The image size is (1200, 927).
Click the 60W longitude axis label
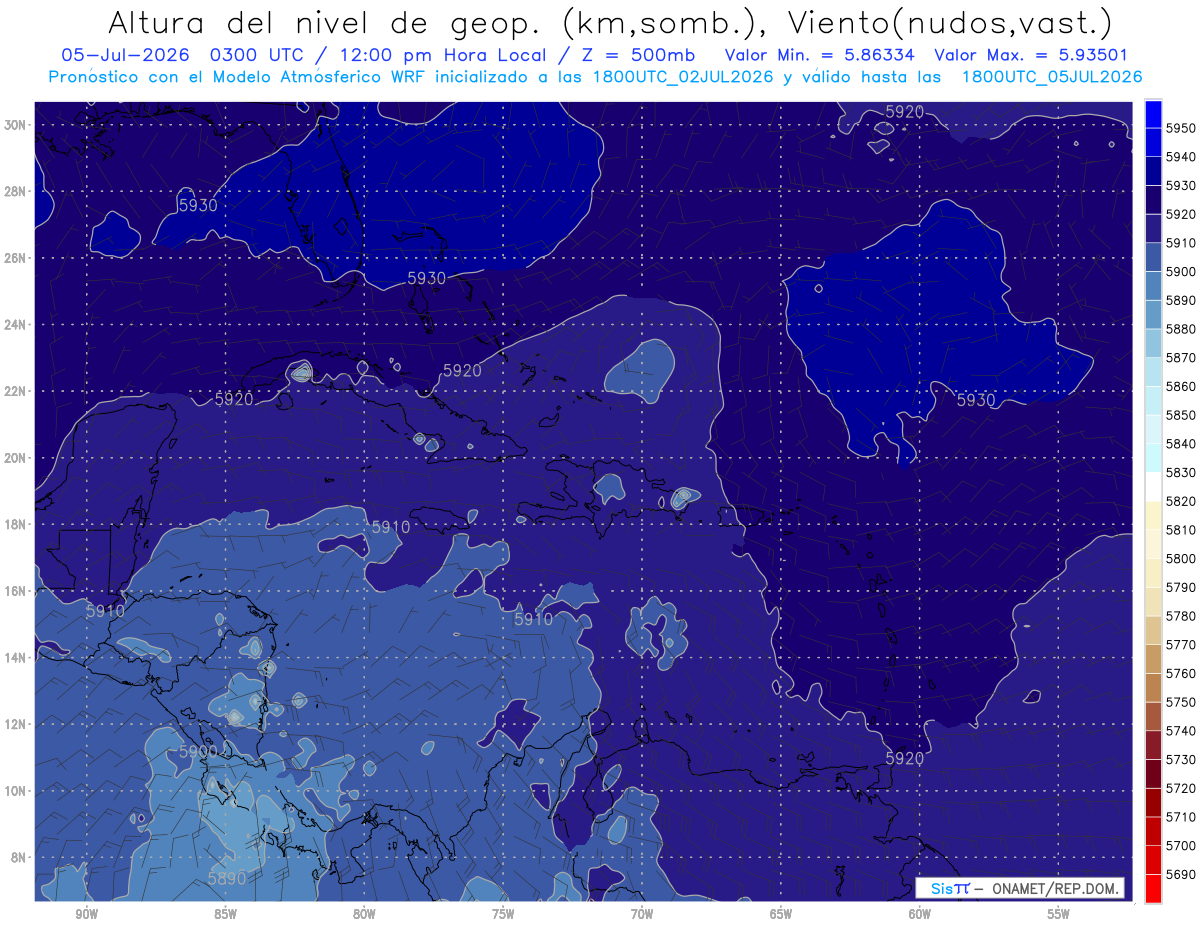920,914
